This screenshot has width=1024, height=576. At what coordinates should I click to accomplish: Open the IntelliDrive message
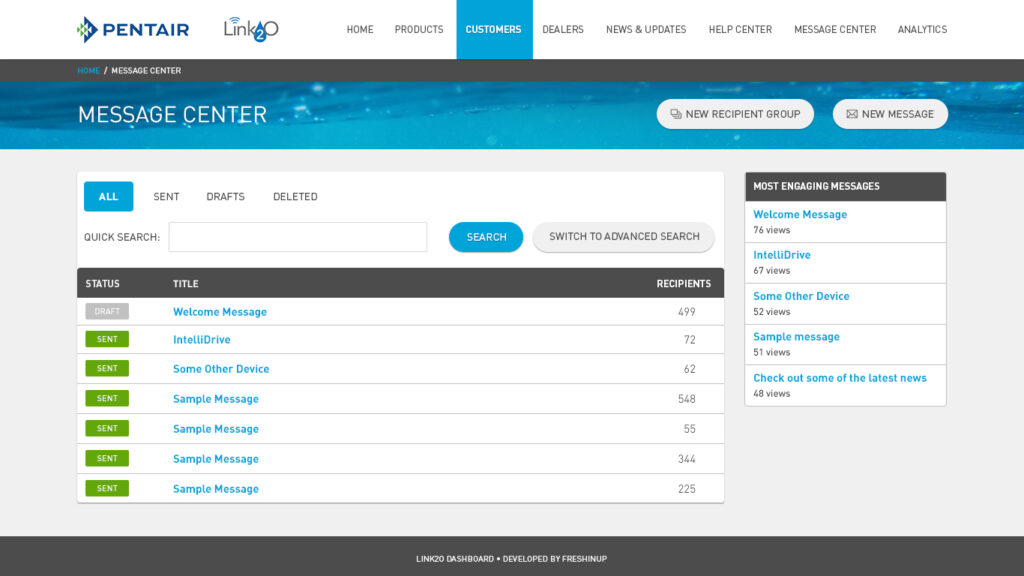202,339
